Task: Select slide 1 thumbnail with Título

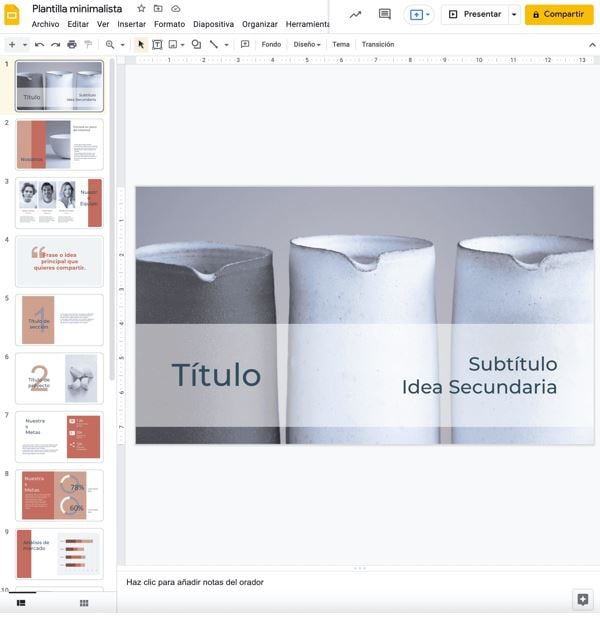Action: point(59,86)
